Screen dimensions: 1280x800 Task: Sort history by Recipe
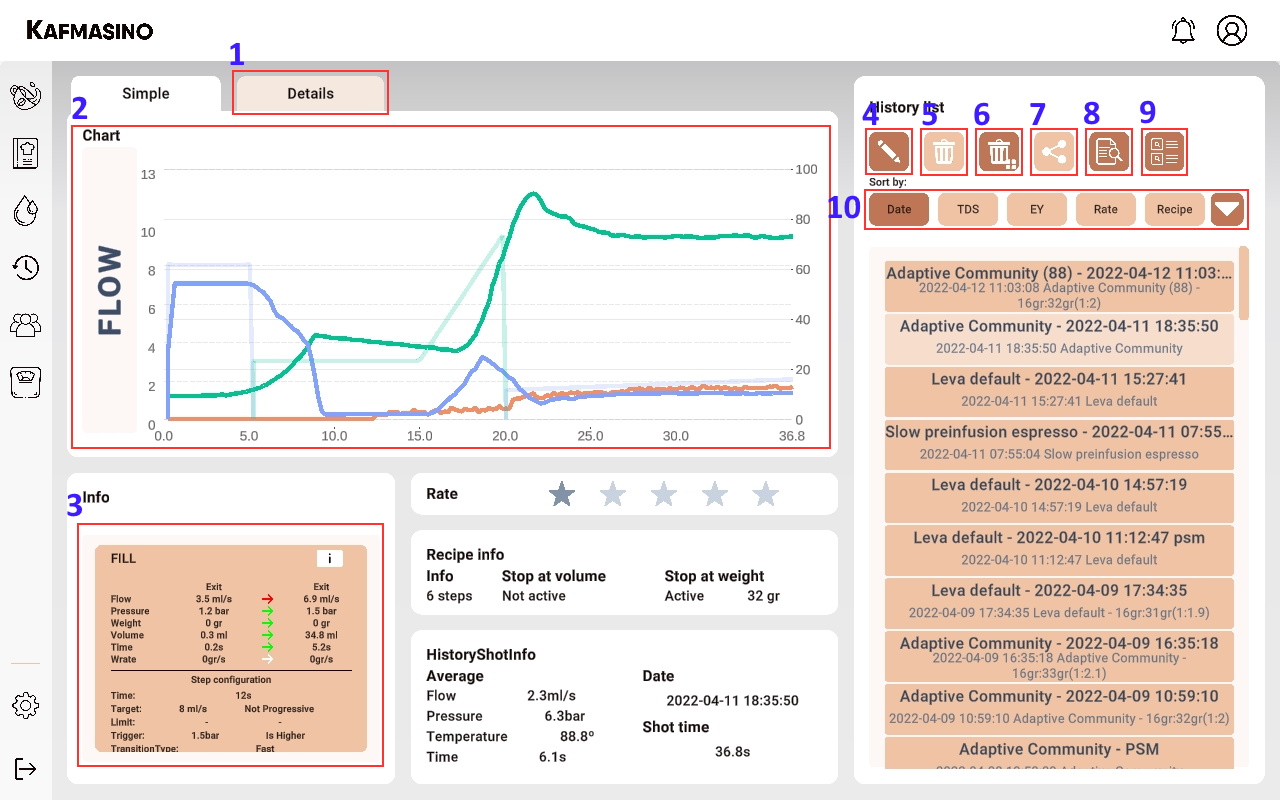point(1175,209)
